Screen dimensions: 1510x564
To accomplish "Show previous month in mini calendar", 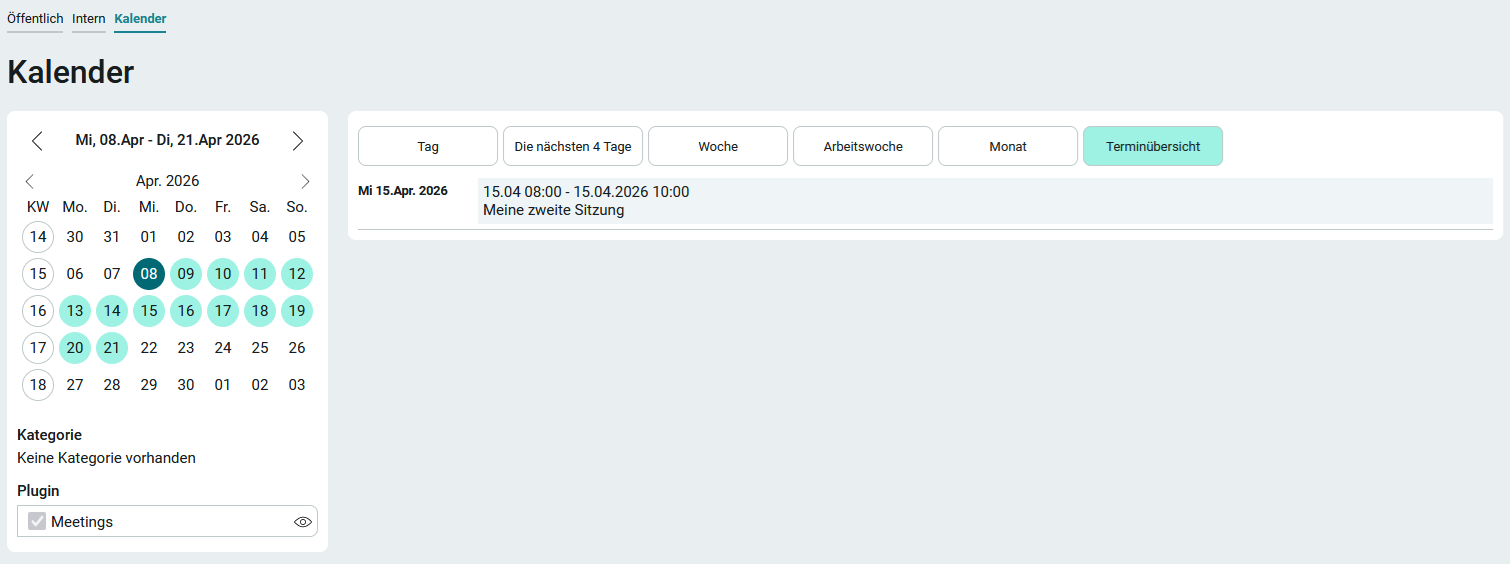I will (29, 181).
